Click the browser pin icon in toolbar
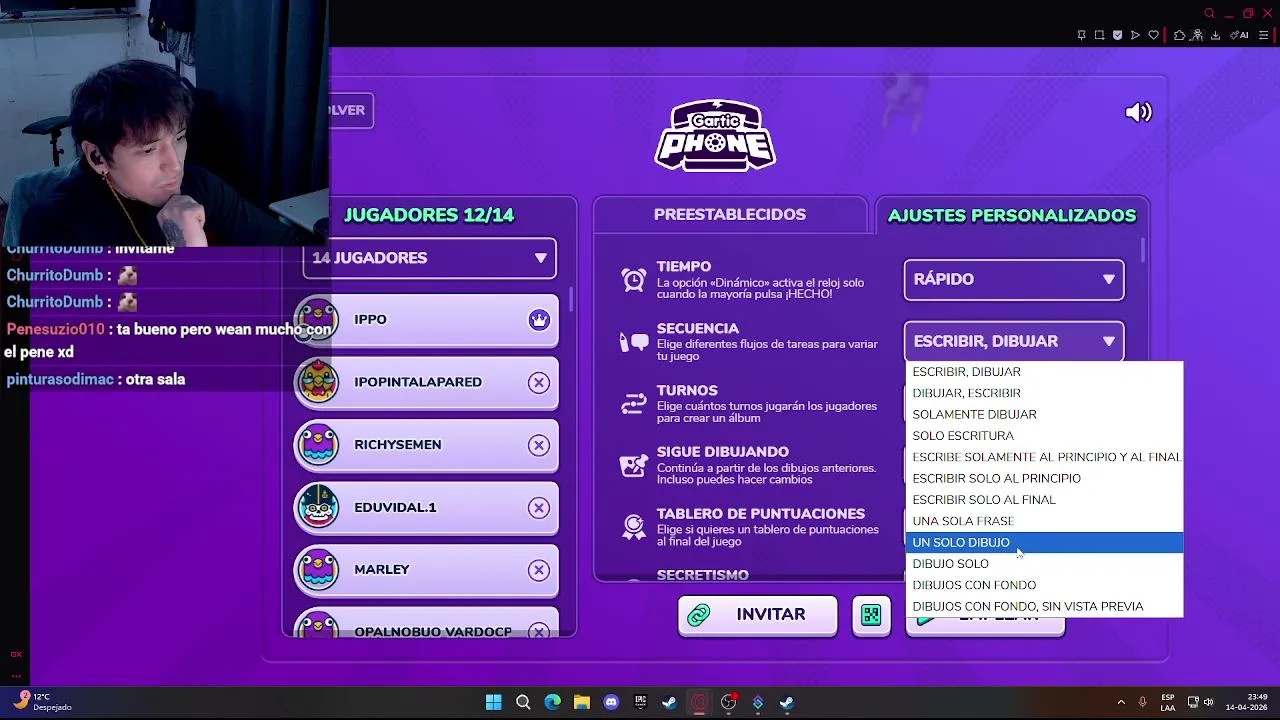The width and height of the screenshot is (1280, 720). 1081,35
